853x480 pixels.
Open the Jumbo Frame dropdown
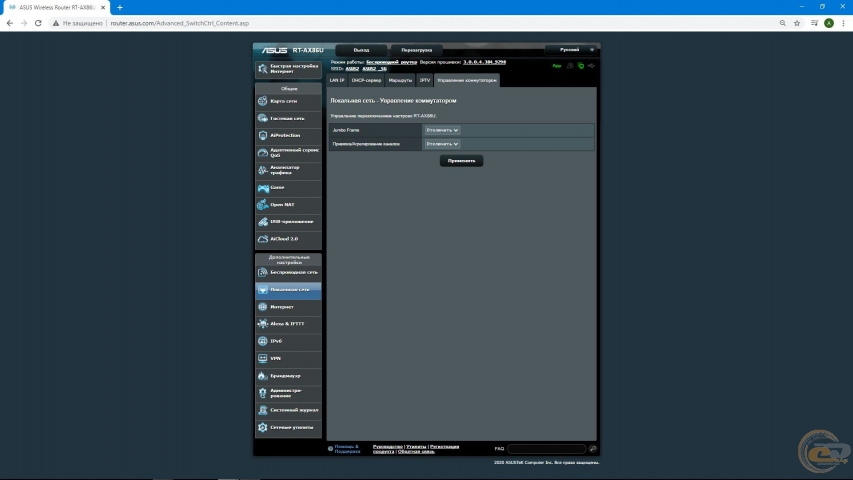point(442,130)
